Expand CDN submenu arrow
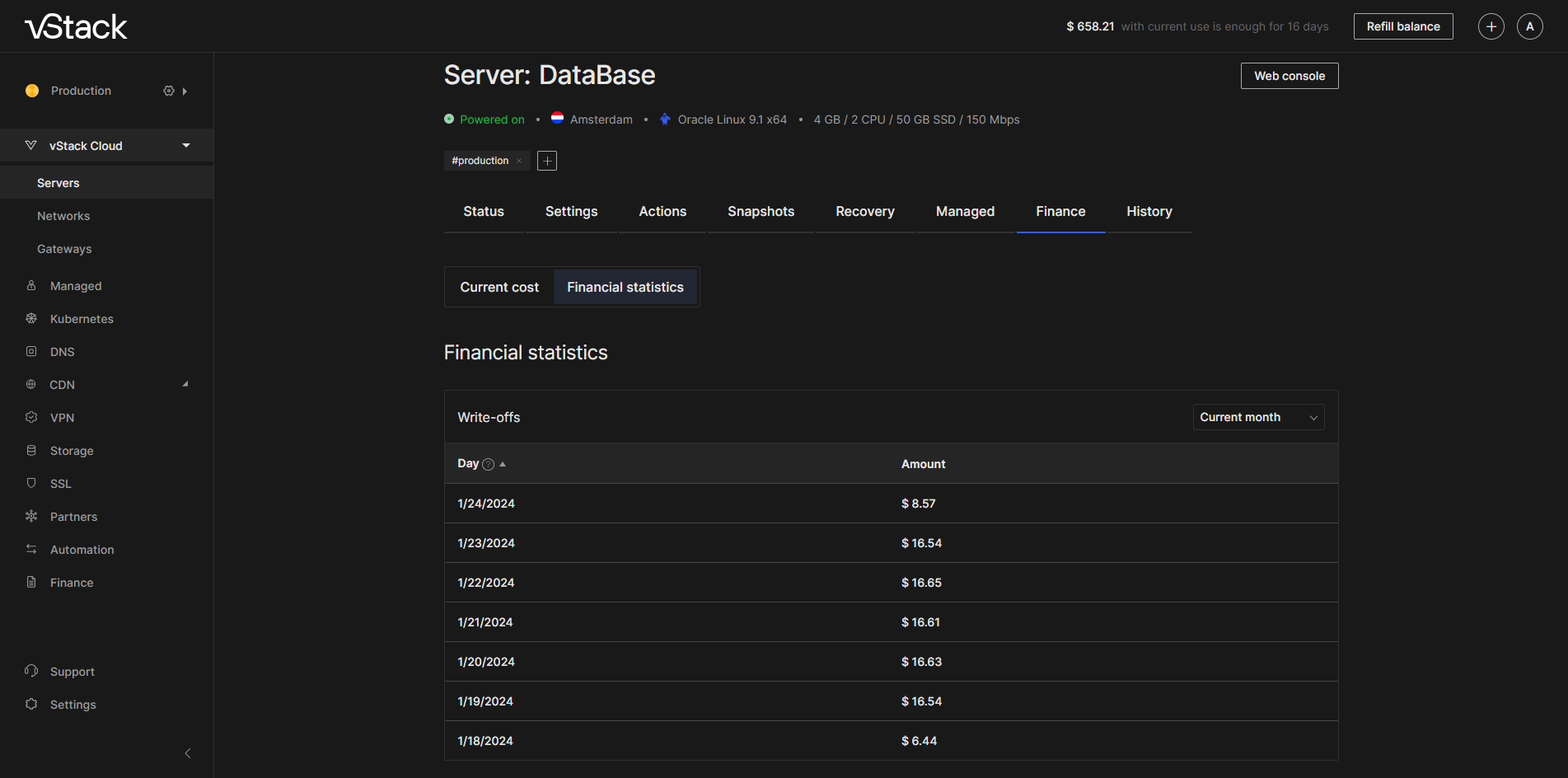The width and height of the screenshot is (1568, 778). [x=185, y=384]
